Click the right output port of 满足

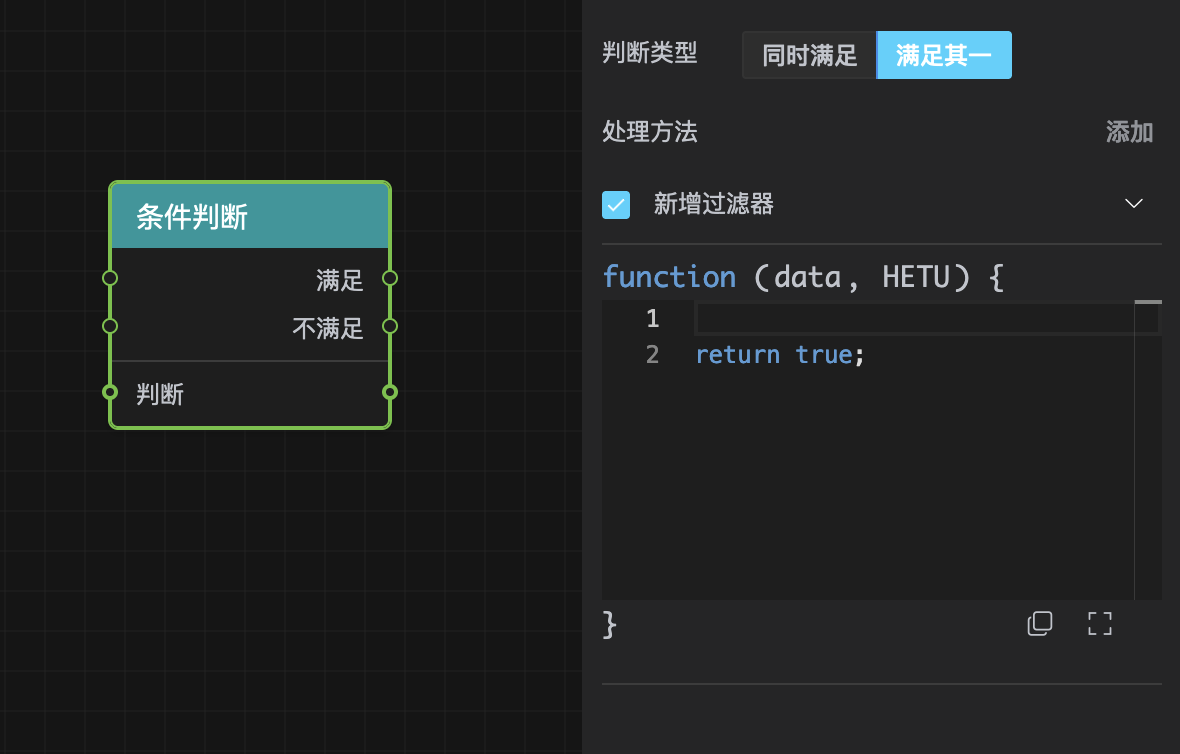(x=390, y=278)
